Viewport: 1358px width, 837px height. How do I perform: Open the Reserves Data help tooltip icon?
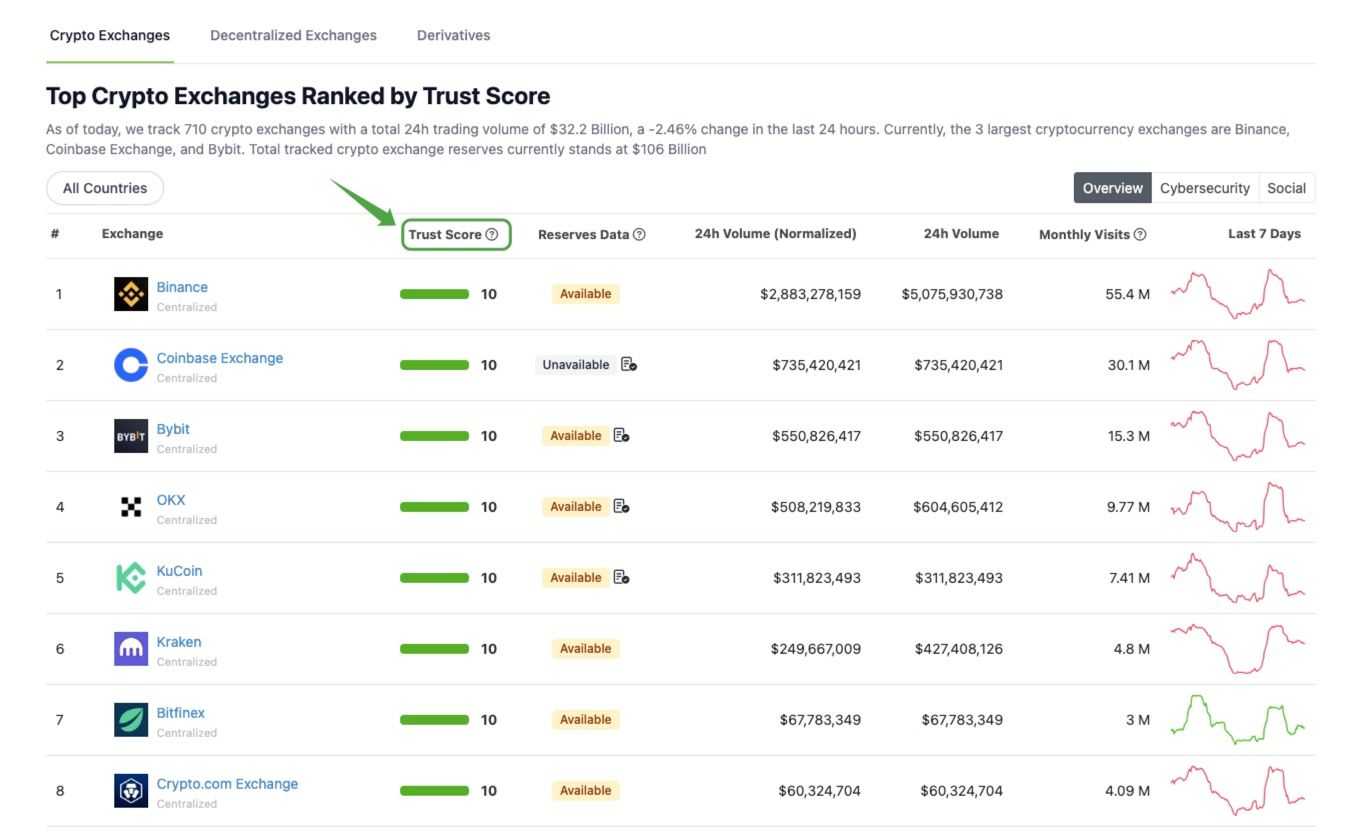(639, 234)
